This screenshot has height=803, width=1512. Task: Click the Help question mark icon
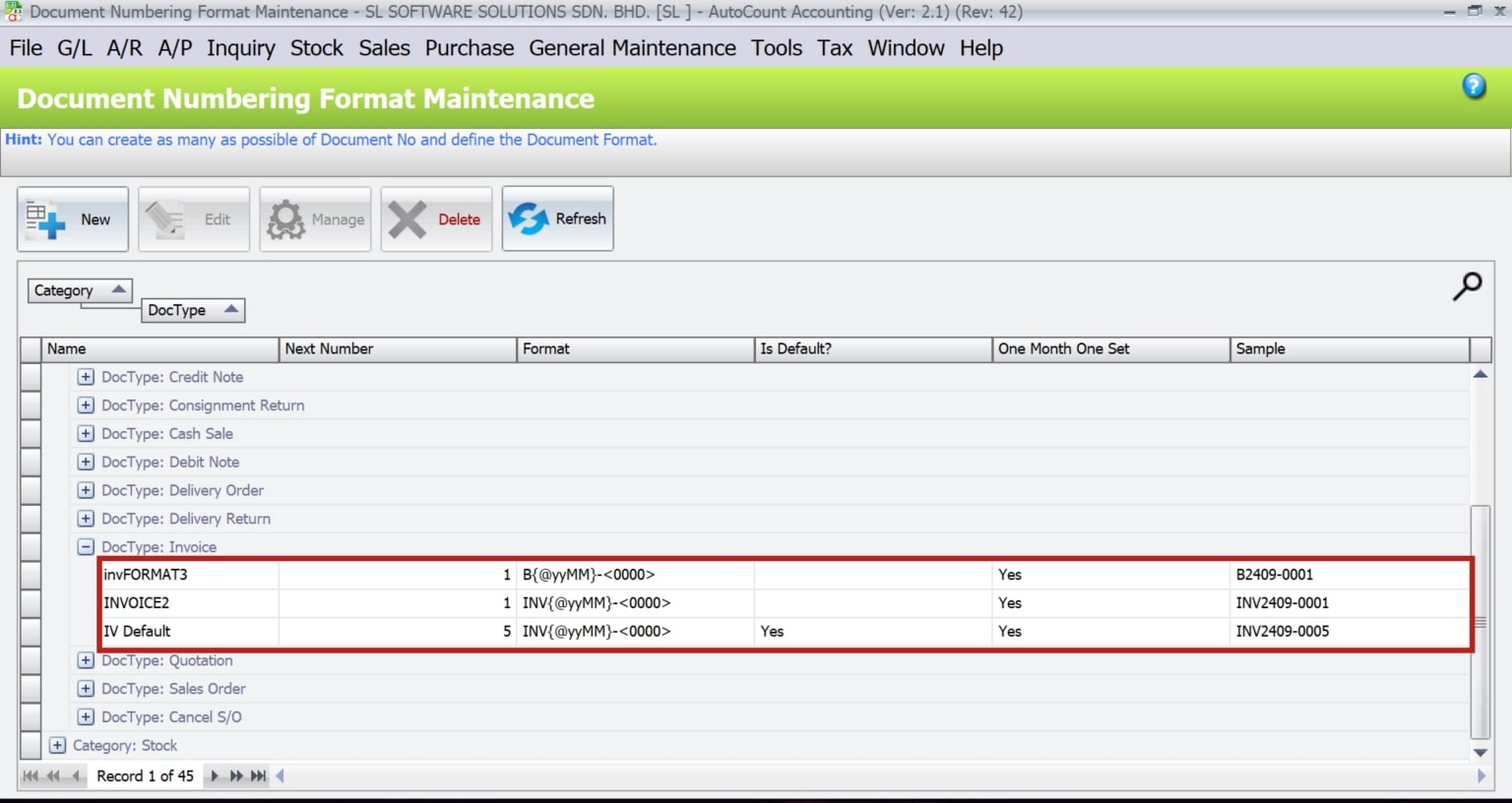pyautogui.click(x=1474, y=87)
